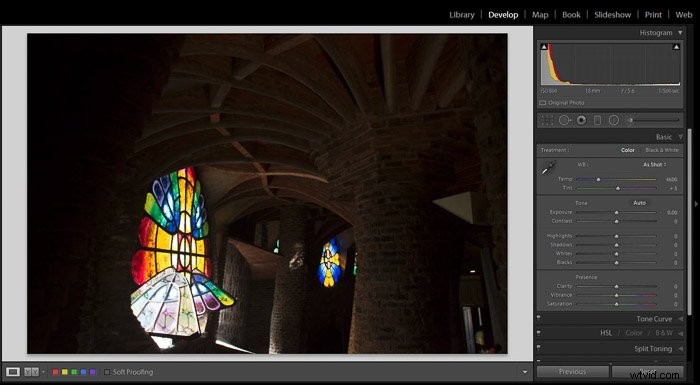Screen dimensions: 700x385
Task: Expand the Tone Curve panel
Action: (x=680, y=319)
